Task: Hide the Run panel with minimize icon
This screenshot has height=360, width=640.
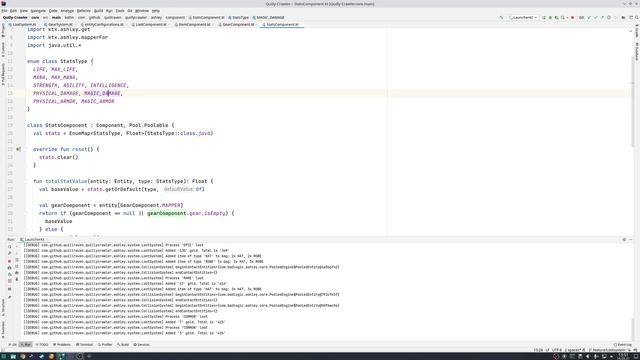Action: tap(631, 240)
